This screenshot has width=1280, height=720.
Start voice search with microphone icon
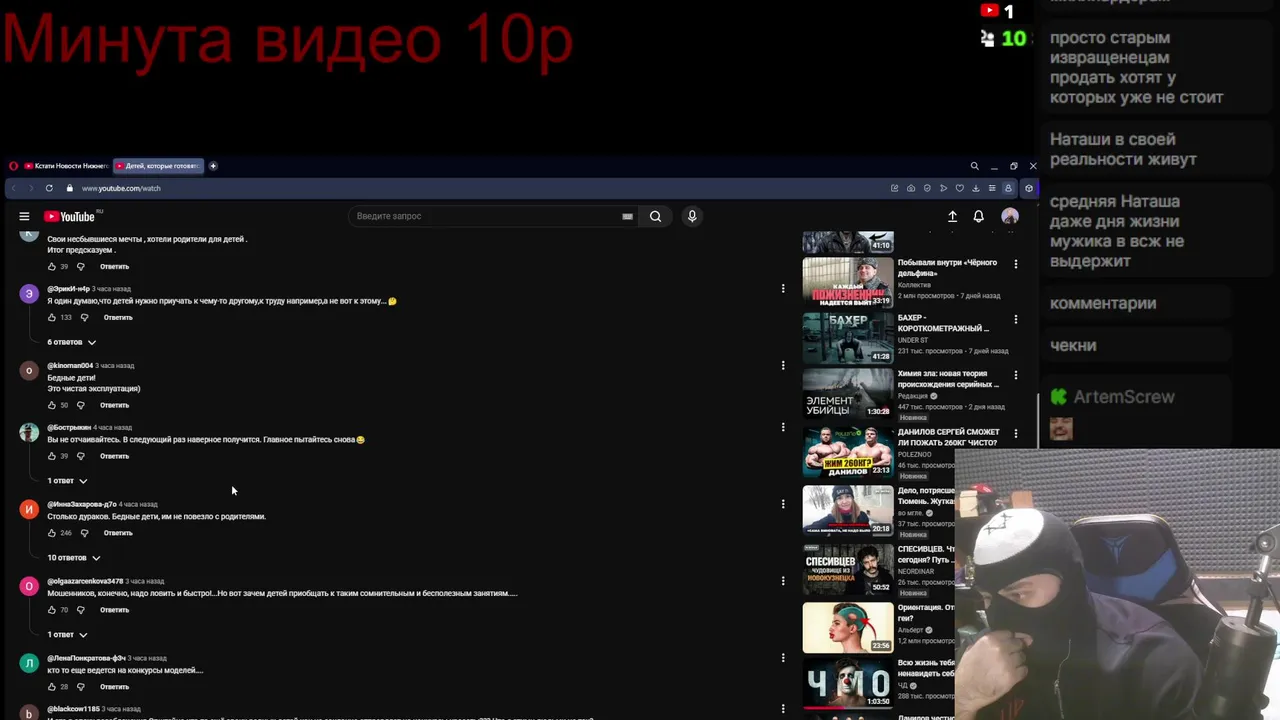691,216
